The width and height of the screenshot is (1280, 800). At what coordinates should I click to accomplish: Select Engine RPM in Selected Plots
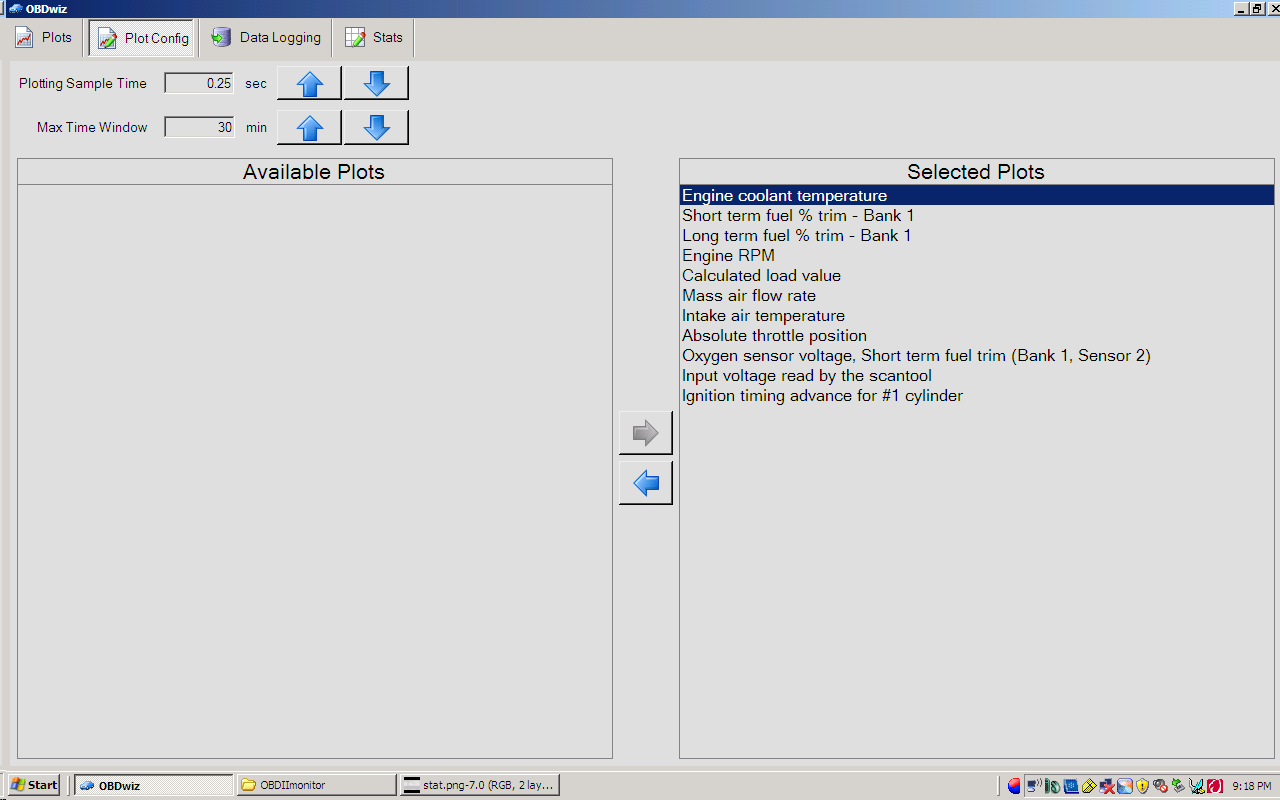728,256
